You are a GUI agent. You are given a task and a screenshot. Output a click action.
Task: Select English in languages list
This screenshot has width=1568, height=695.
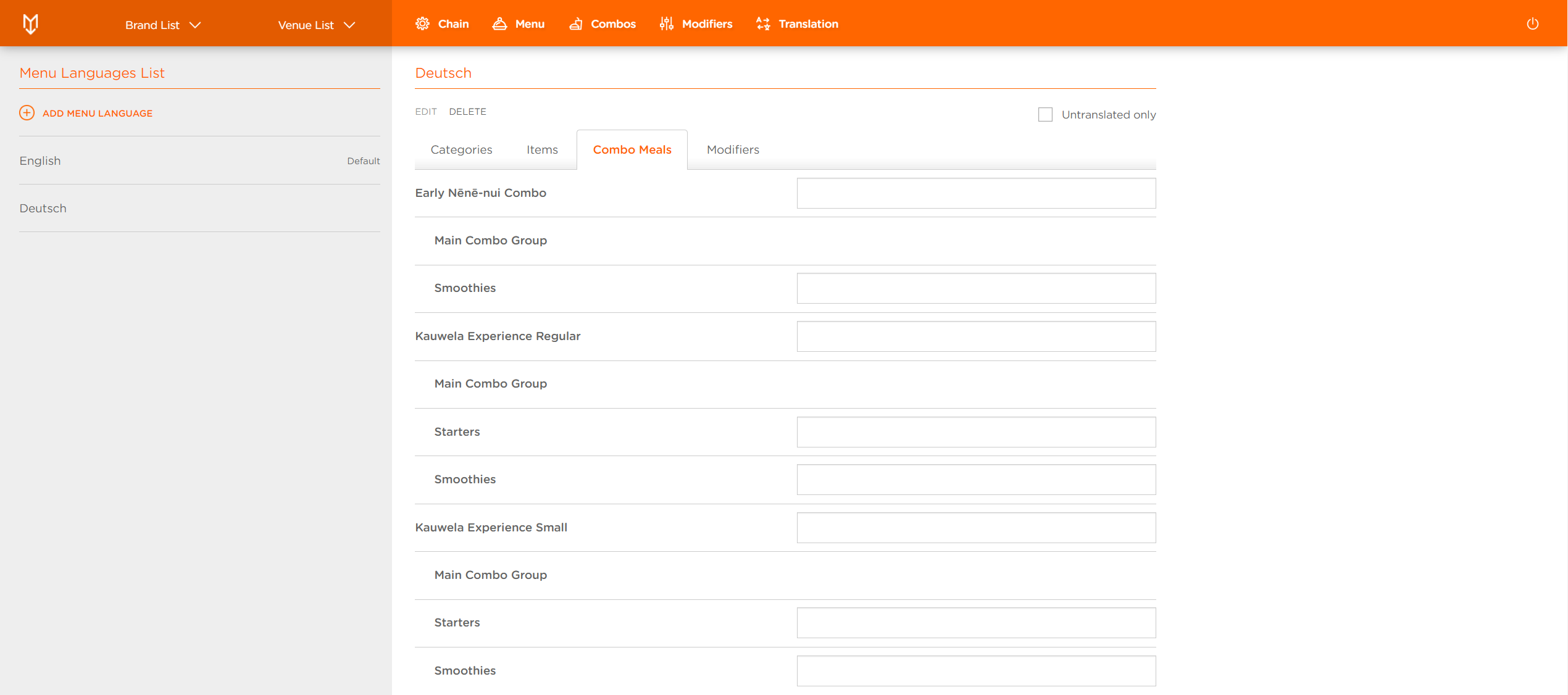tap(199, 160)
